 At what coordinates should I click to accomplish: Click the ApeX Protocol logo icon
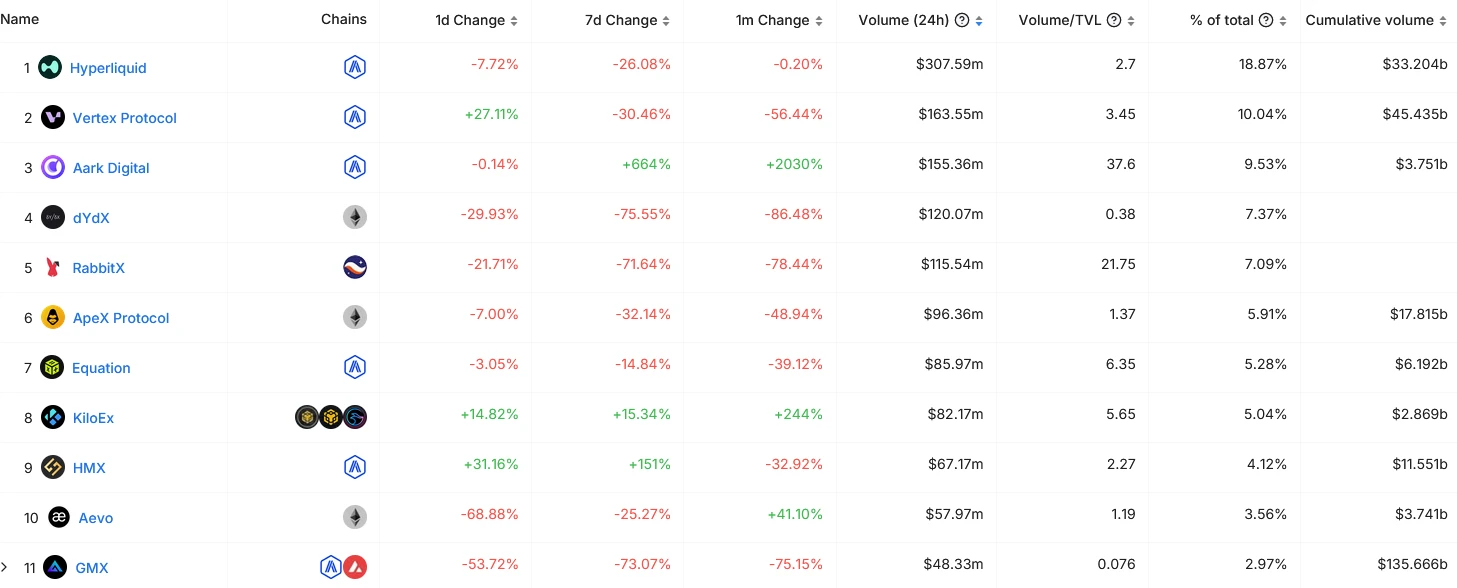tap(53, 318)
